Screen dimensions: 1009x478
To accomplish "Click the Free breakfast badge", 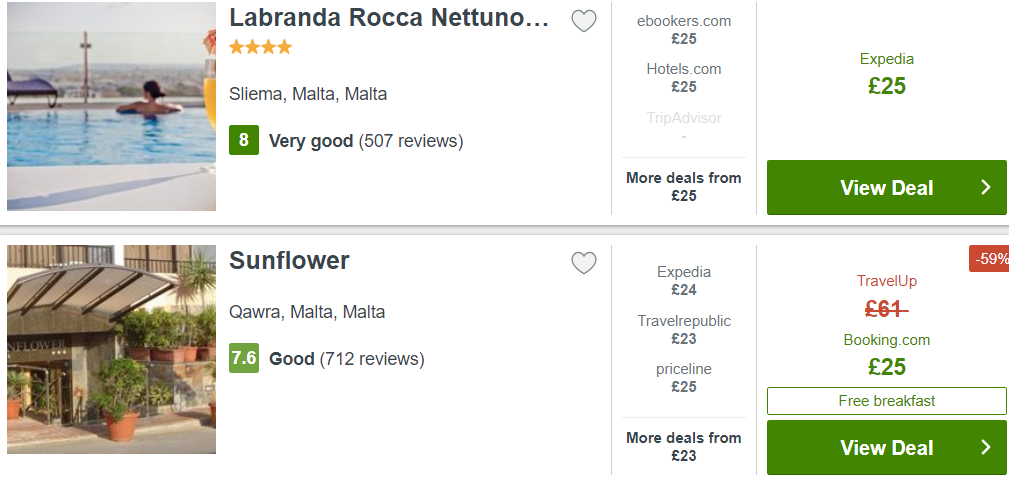I will coord(886,401).
